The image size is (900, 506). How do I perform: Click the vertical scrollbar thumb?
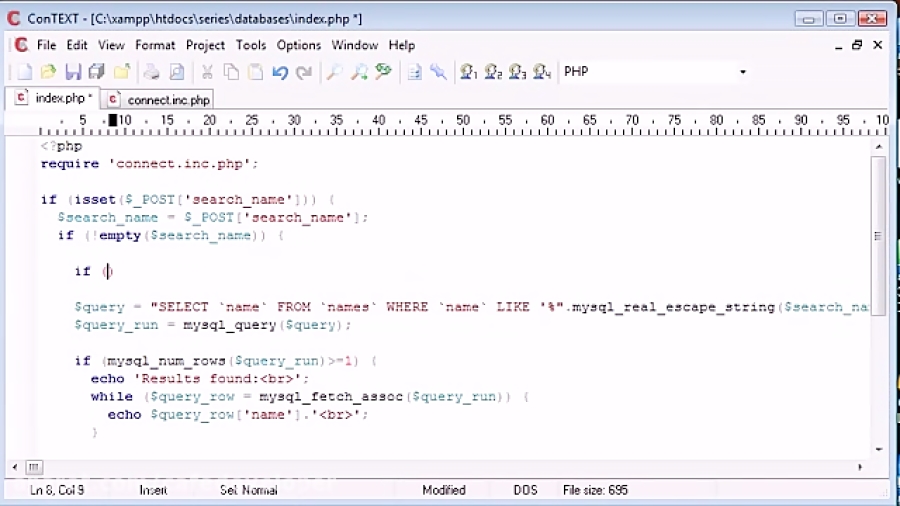[x=878, y=236]
